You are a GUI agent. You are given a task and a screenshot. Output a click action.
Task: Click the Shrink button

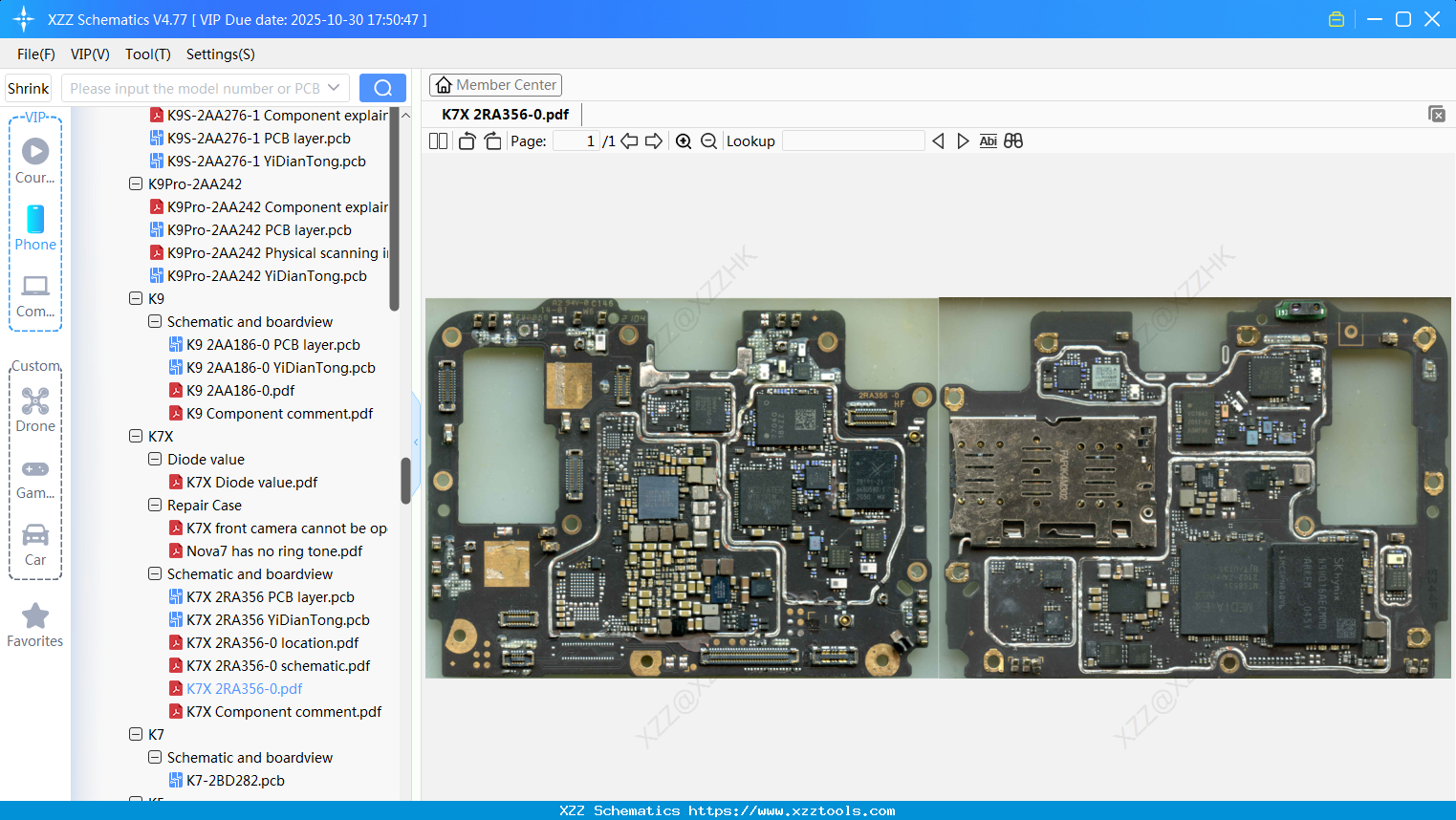point(28,87)
